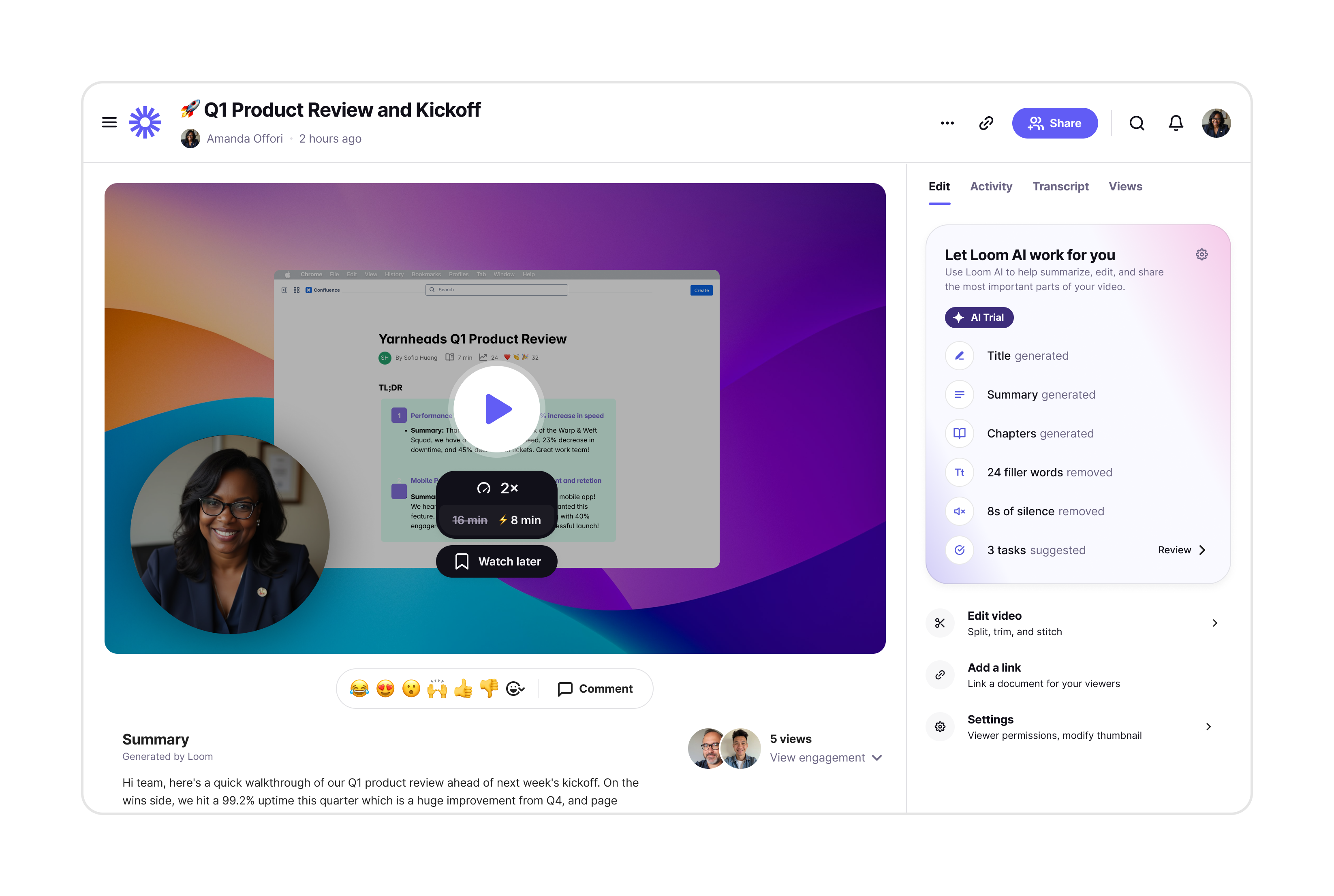This screenshot has width=1334, height=896.
Task: Click the Title generated row text
Action: click(x=1028, y=356)
